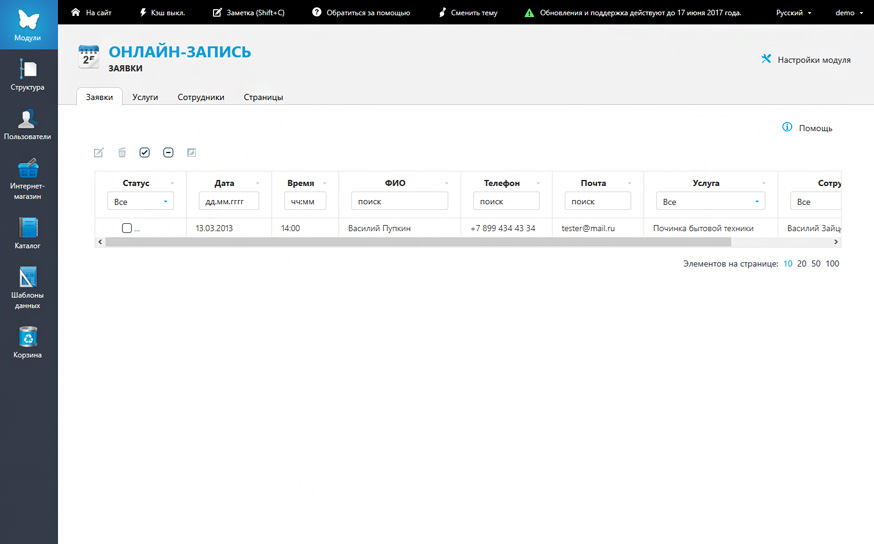
Task: Click the wrench icon next to Настройки модуля
Action: click(766, 59)
